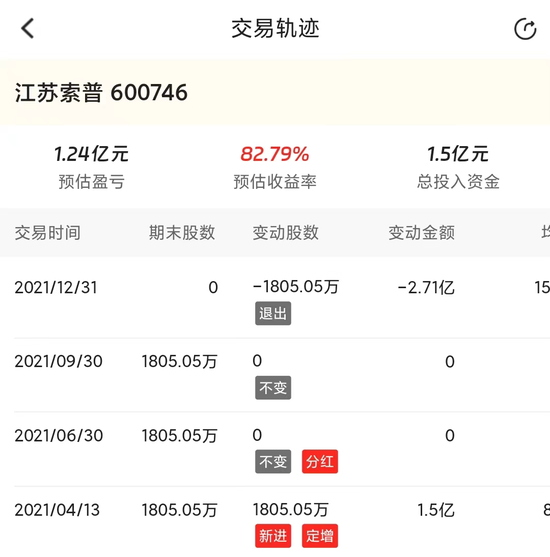Select the 1.5亿元 total invested value
The image size is (550, 557).
pos(458,154)
